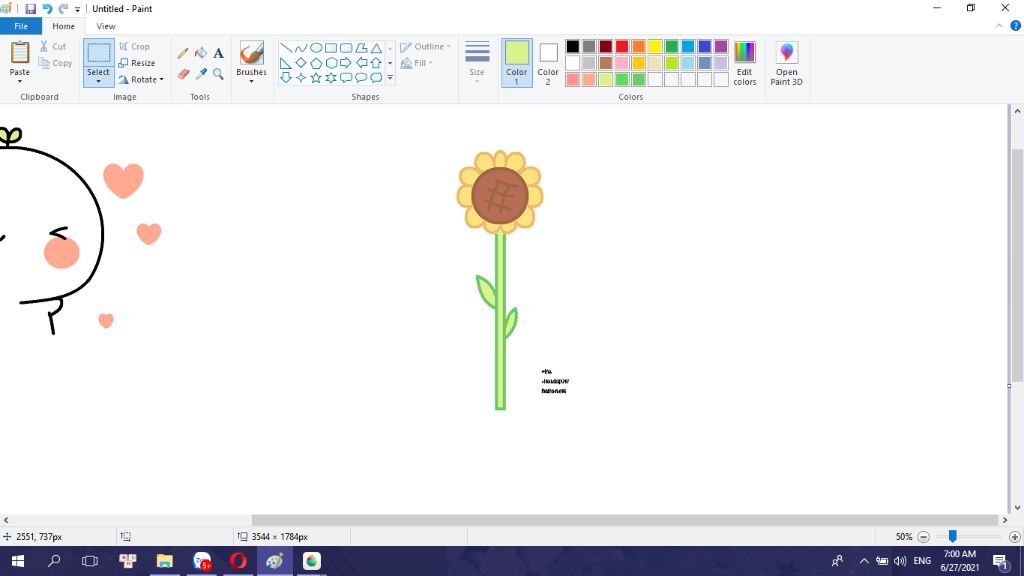Viewport: 1024px width, 576px height.
Task: Open the Size thickness dropdown
Action: point(477,62)
